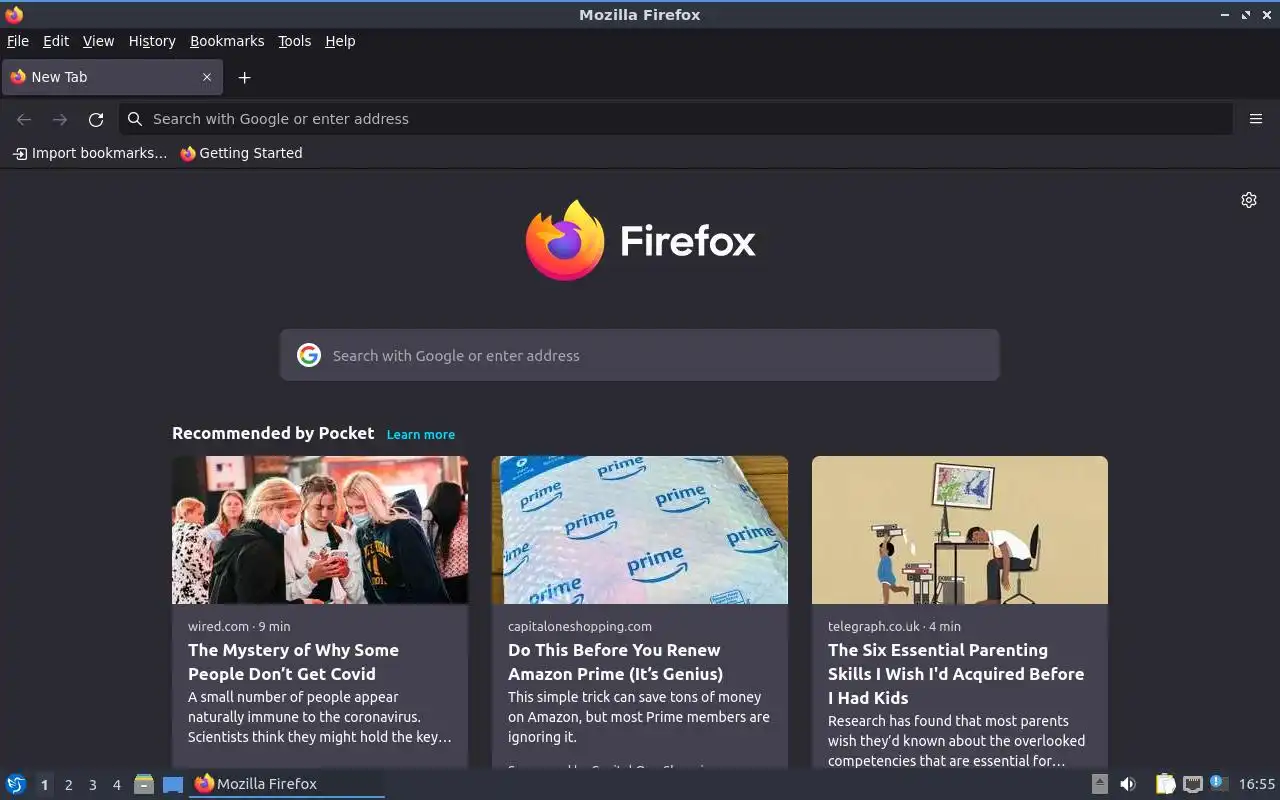Click the magnifier icon in address bar
The width and height of the screenshot is (1280, 800).
[135, 119]
